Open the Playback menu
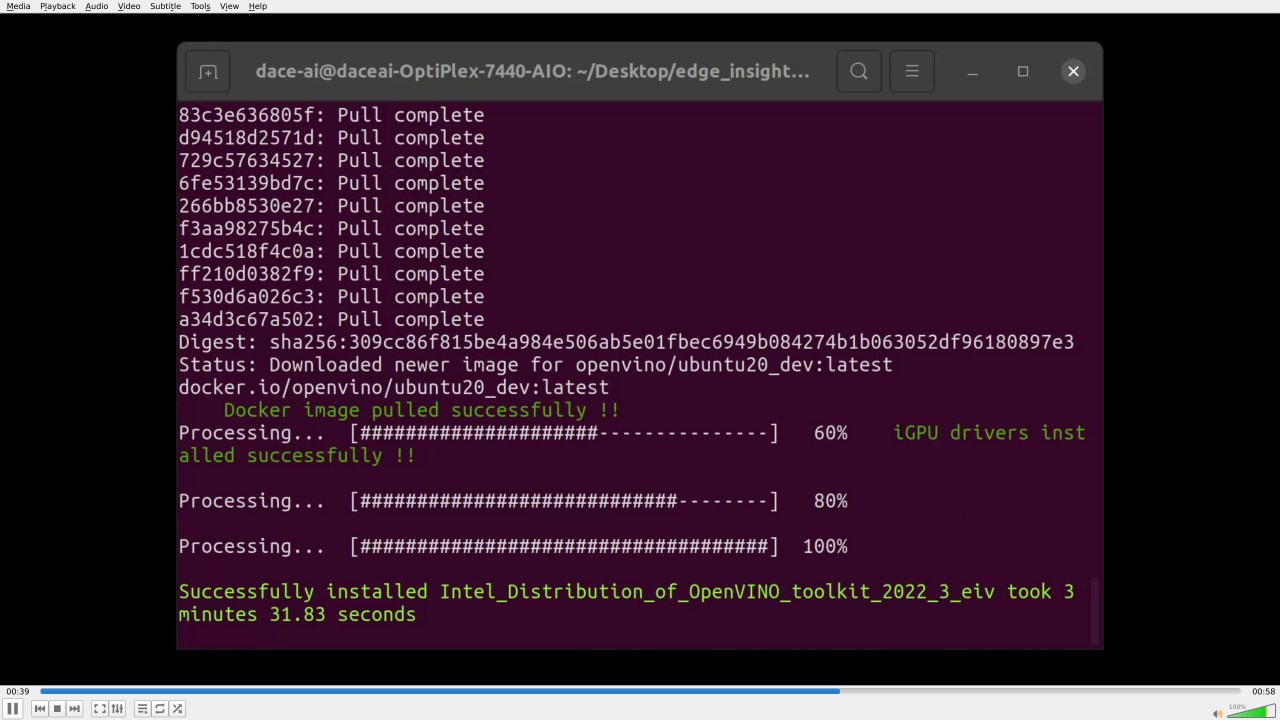 [x=58, y=6]
